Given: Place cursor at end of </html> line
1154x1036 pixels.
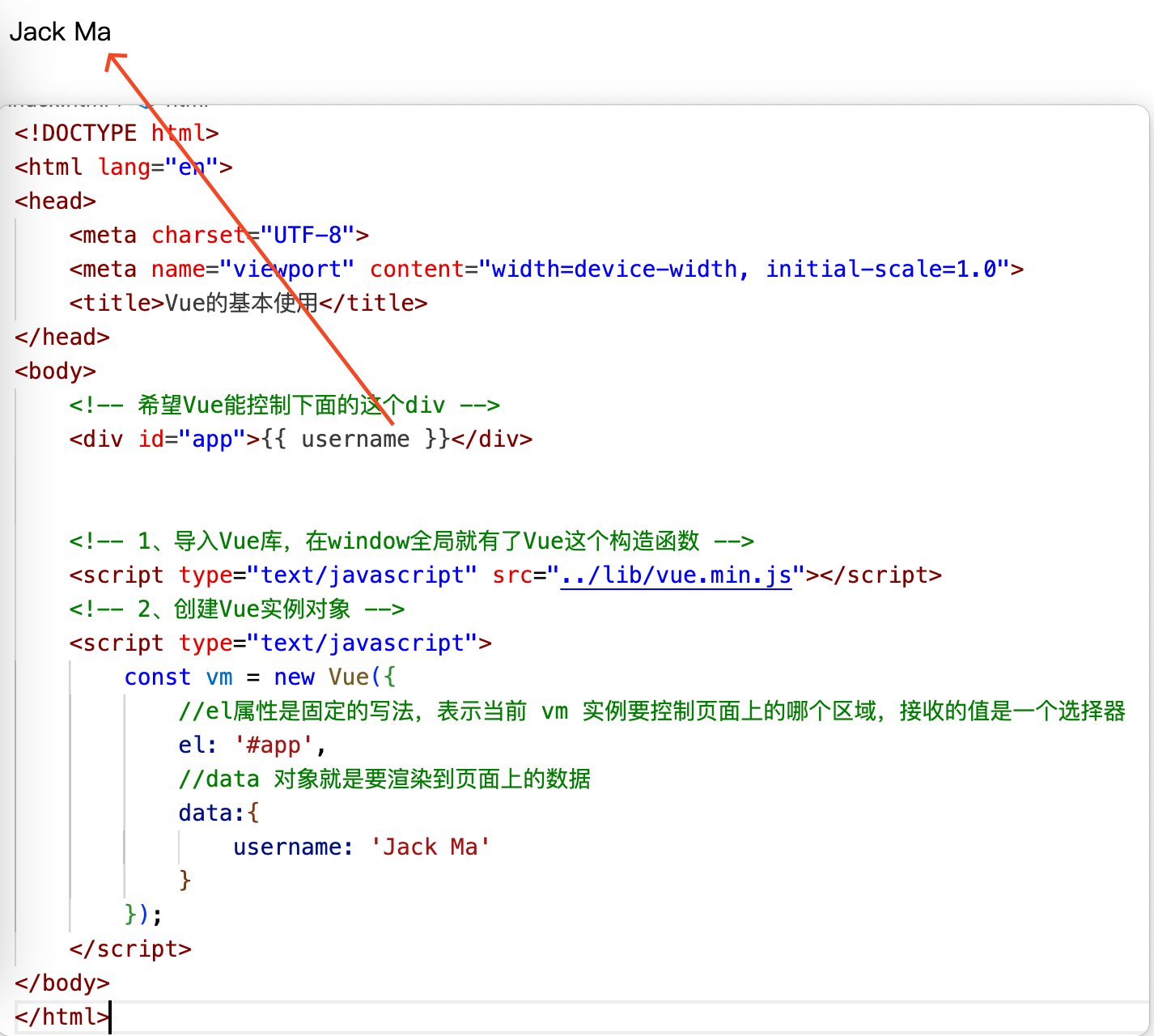Looking at the screenshot, I should (109, 1017).
